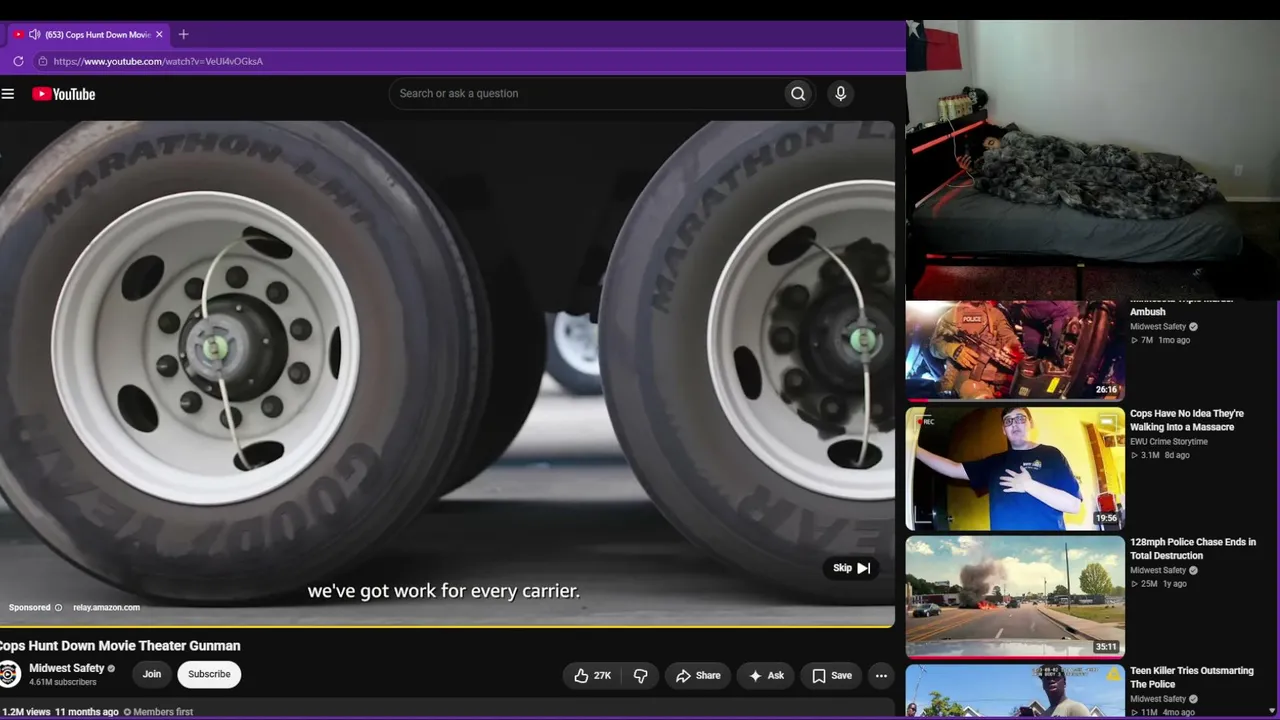Close the Cops Hunt Down Movie tab
This screenshot has width=1280, height=720.
(x=158, y=34)
